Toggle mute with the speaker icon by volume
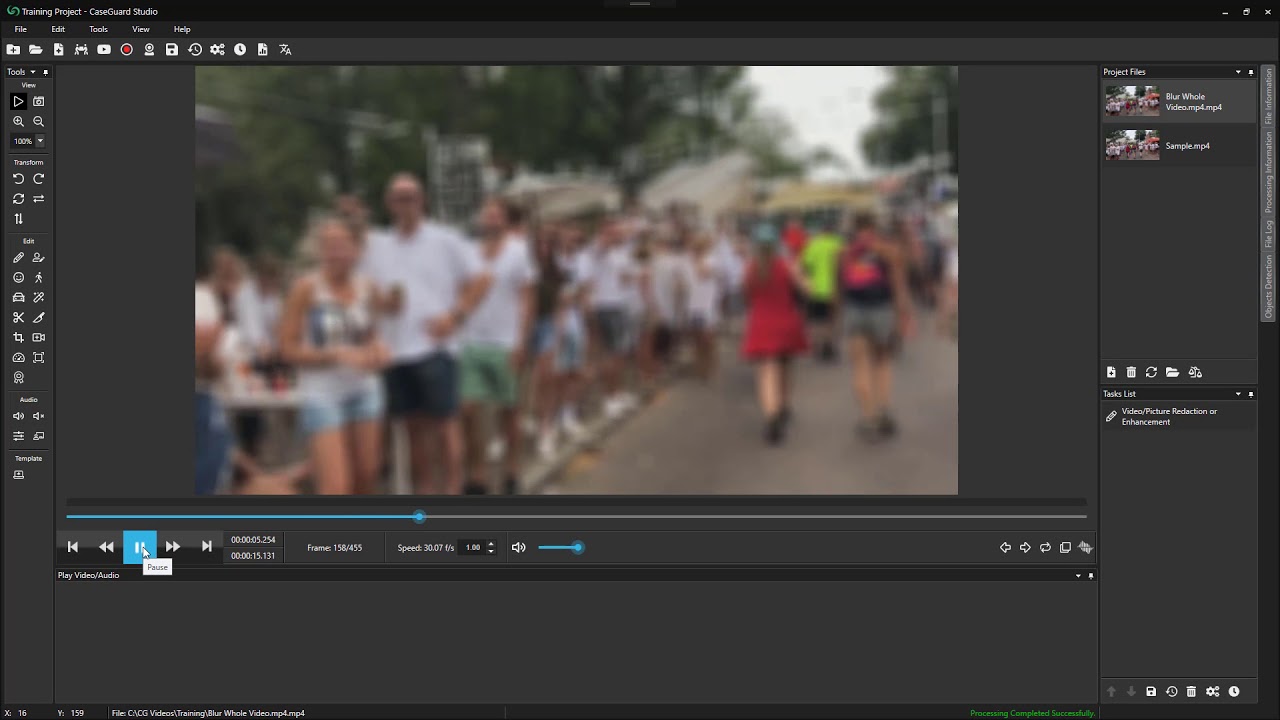This screenshot has height=720, width=1280. click(518, 548)
